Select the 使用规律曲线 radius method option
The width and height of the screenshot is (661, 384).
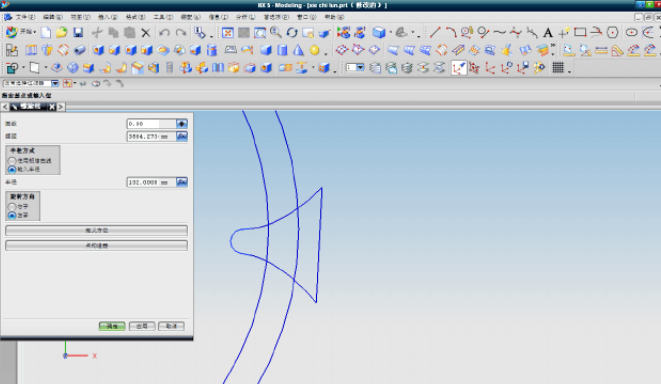(x=30, y=161)
